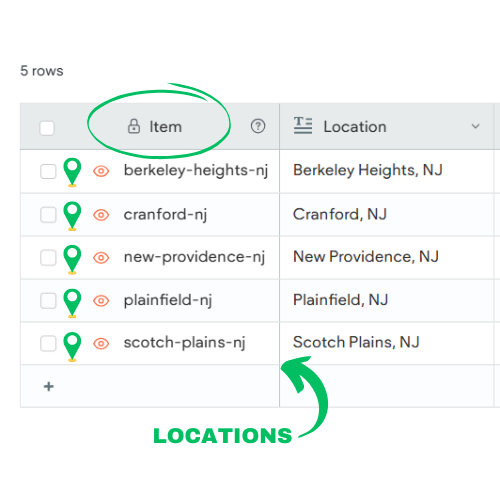This screenshot has width=500, height=500.
Task: Click the Cranford, NJ location cell
Action: click(386, 215)
